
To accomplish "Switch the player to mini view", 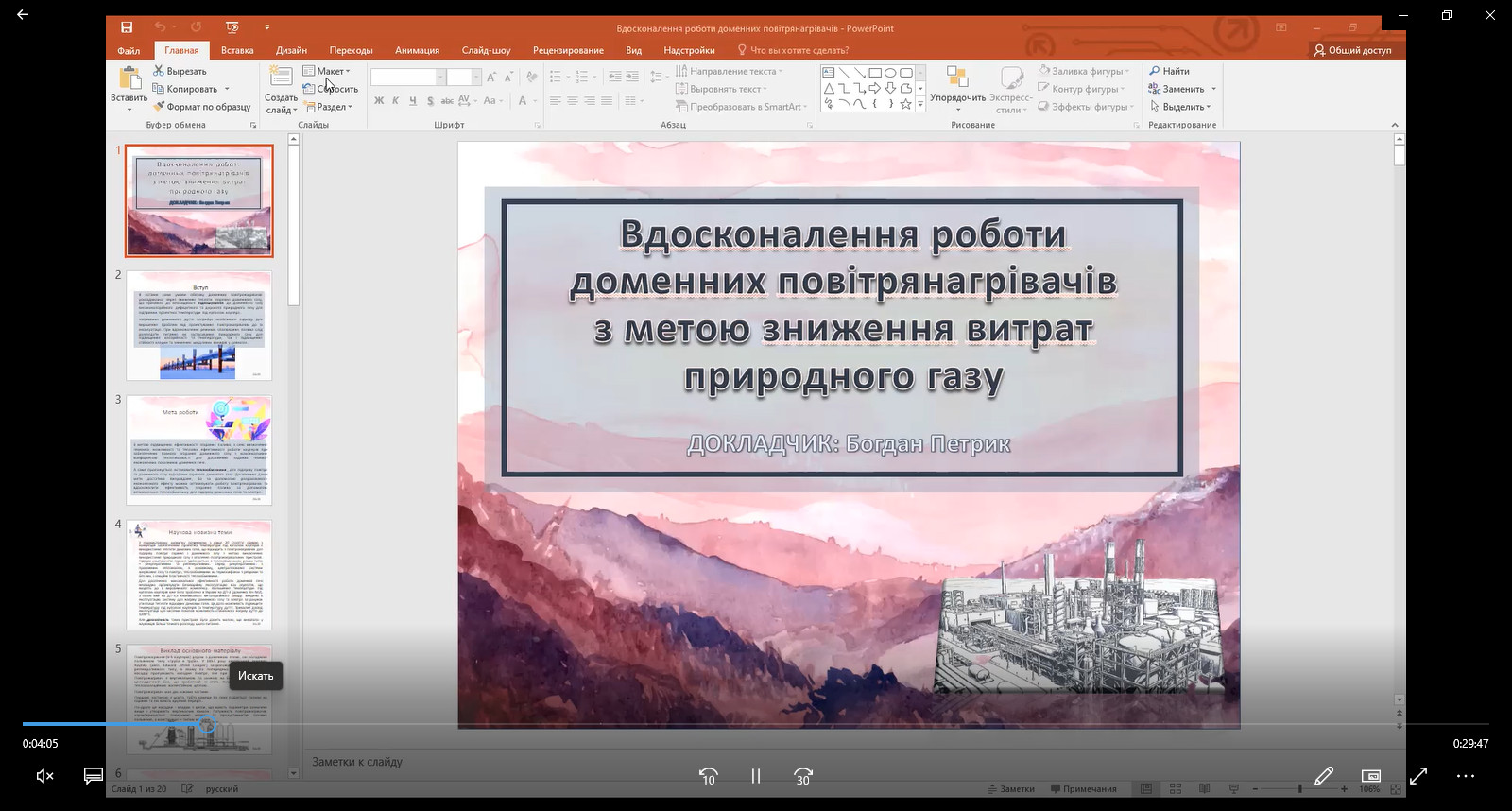I will point(1370,776).
